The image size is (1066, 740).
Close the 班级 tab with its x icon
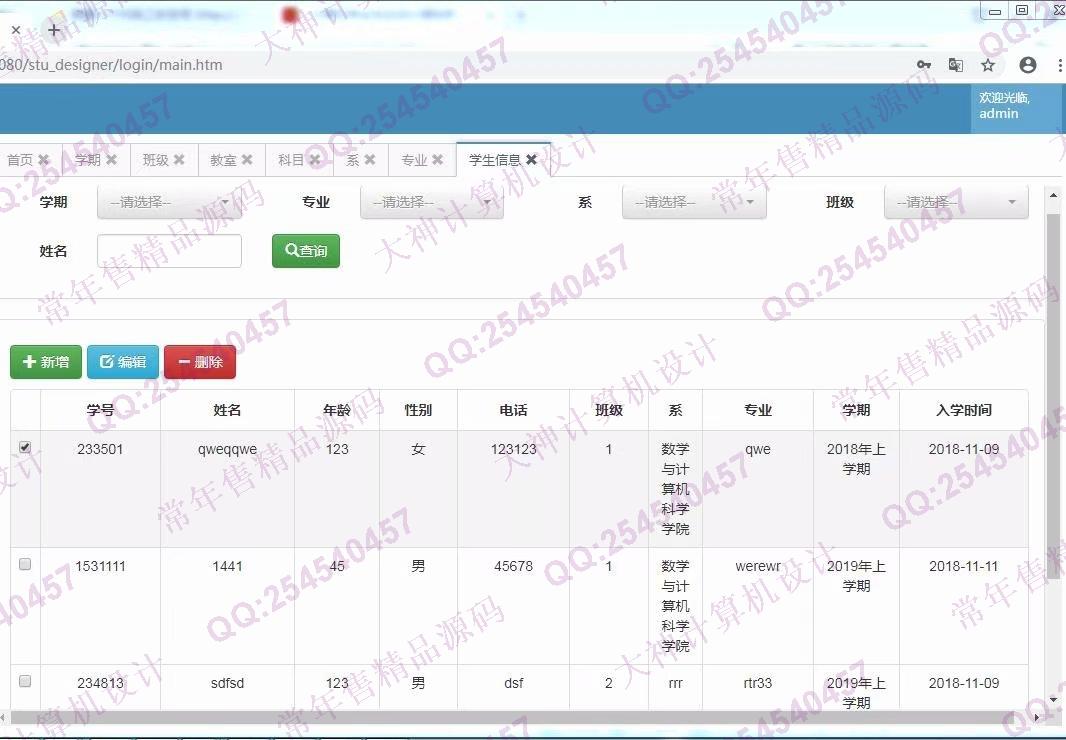tap(179, 159)
